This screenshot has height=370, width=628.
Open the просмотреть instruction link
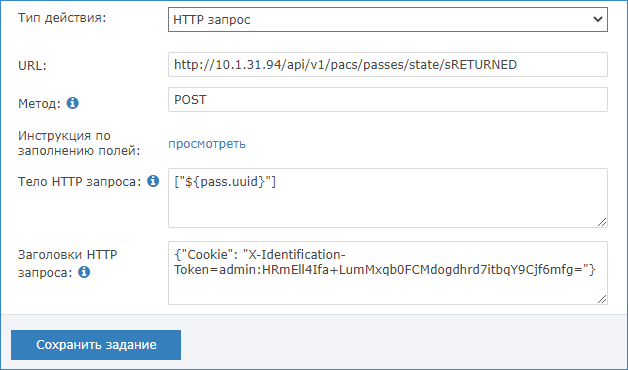click(x=207, y=144)
